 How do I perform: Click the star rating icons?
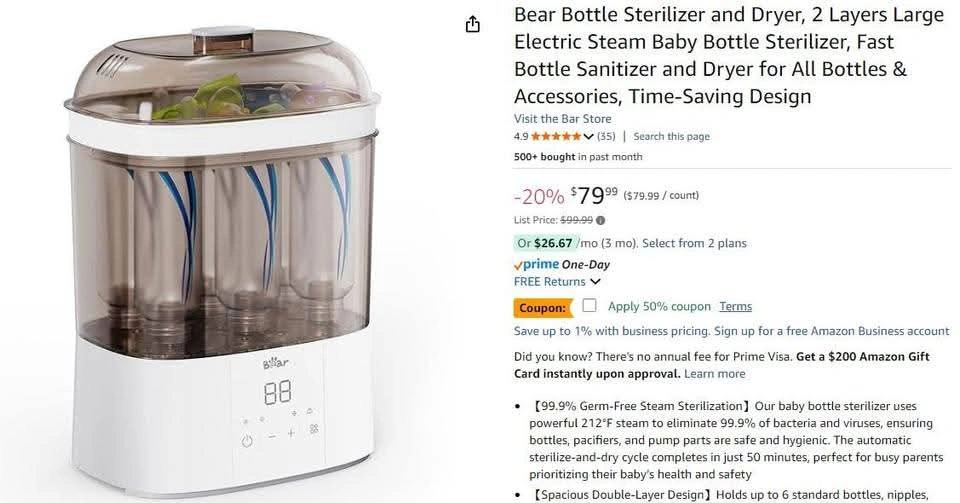point(555,137)
